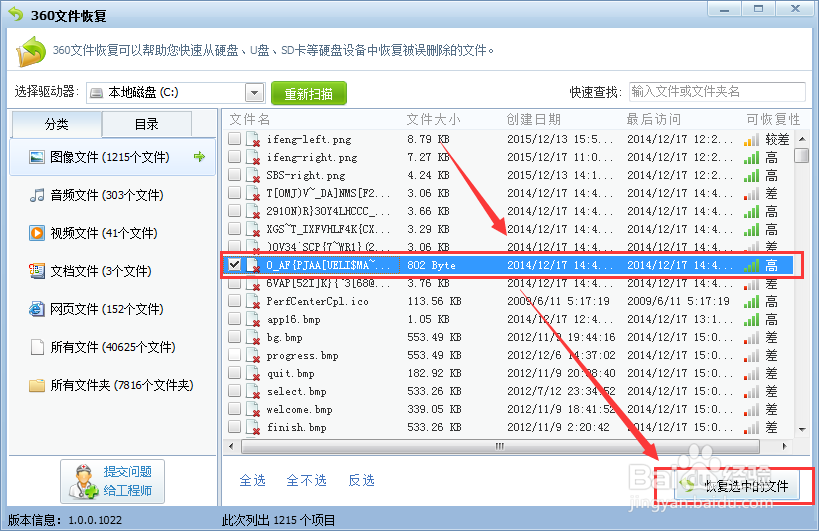Click the horizontal scrollbar thumb
The width and height of the screenshot is (819, 531).
[x=500, y=446]
